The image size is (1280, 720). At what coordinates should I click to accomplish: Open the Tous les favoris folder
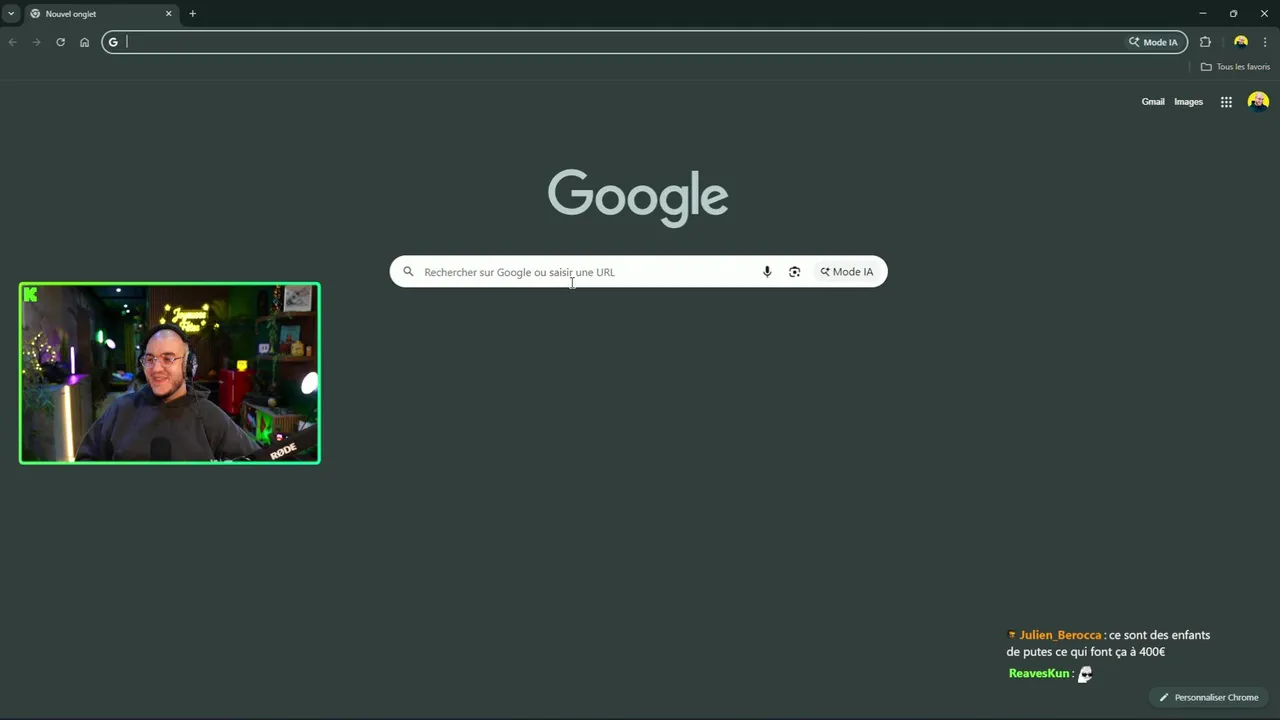(x=1235, y=67)
